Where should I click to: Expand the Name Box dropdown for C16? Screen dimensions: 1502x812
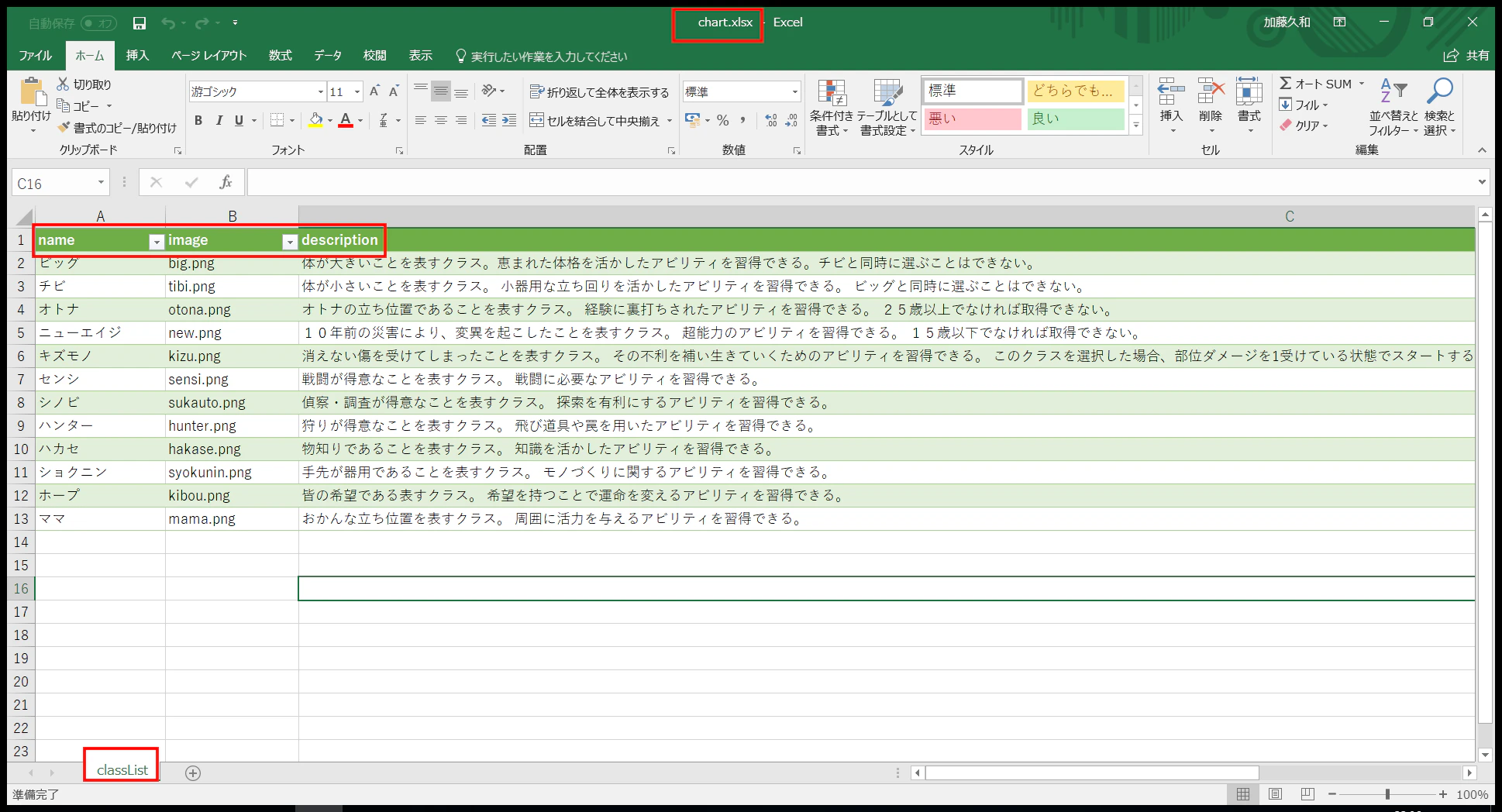(x=101, y=183)
